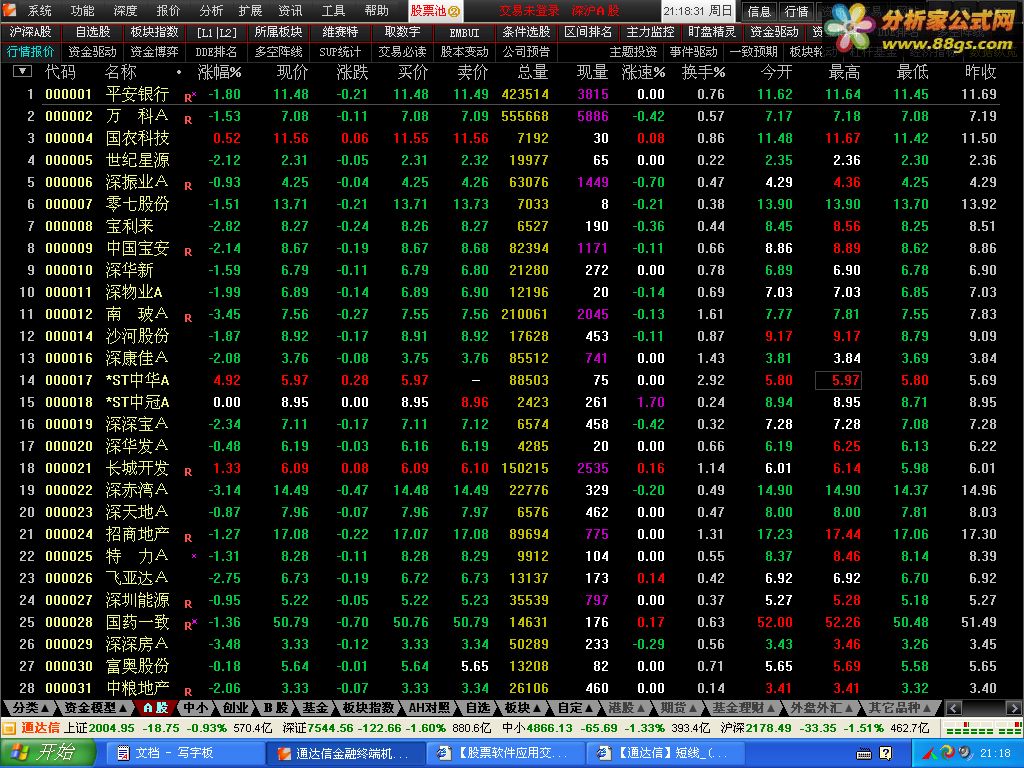
Task: Switch to 文档 - 写字板 taskbar window
Action: point(184,753)
